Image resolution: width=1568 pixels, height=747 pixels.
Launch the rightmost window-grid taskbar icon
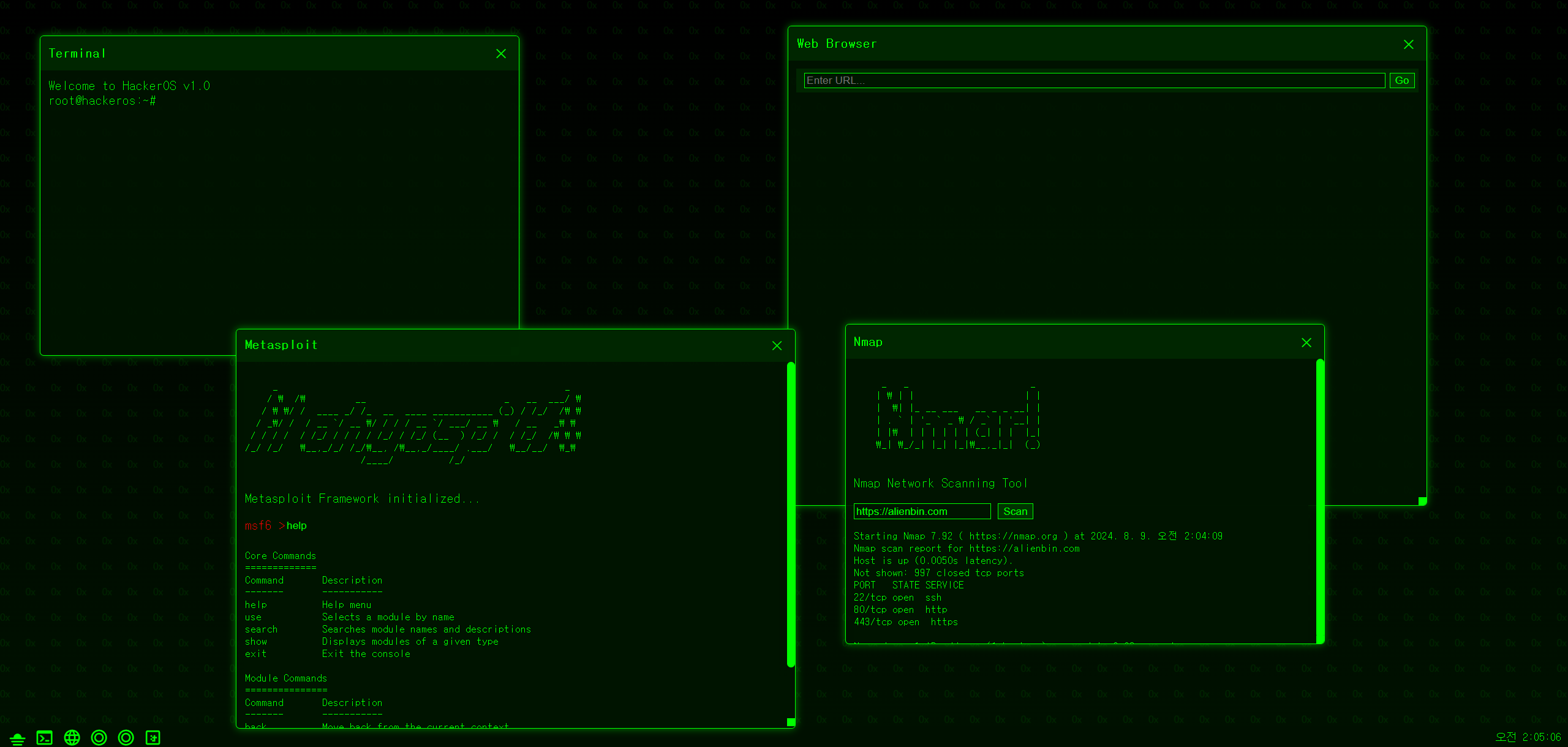pos(153,737)
